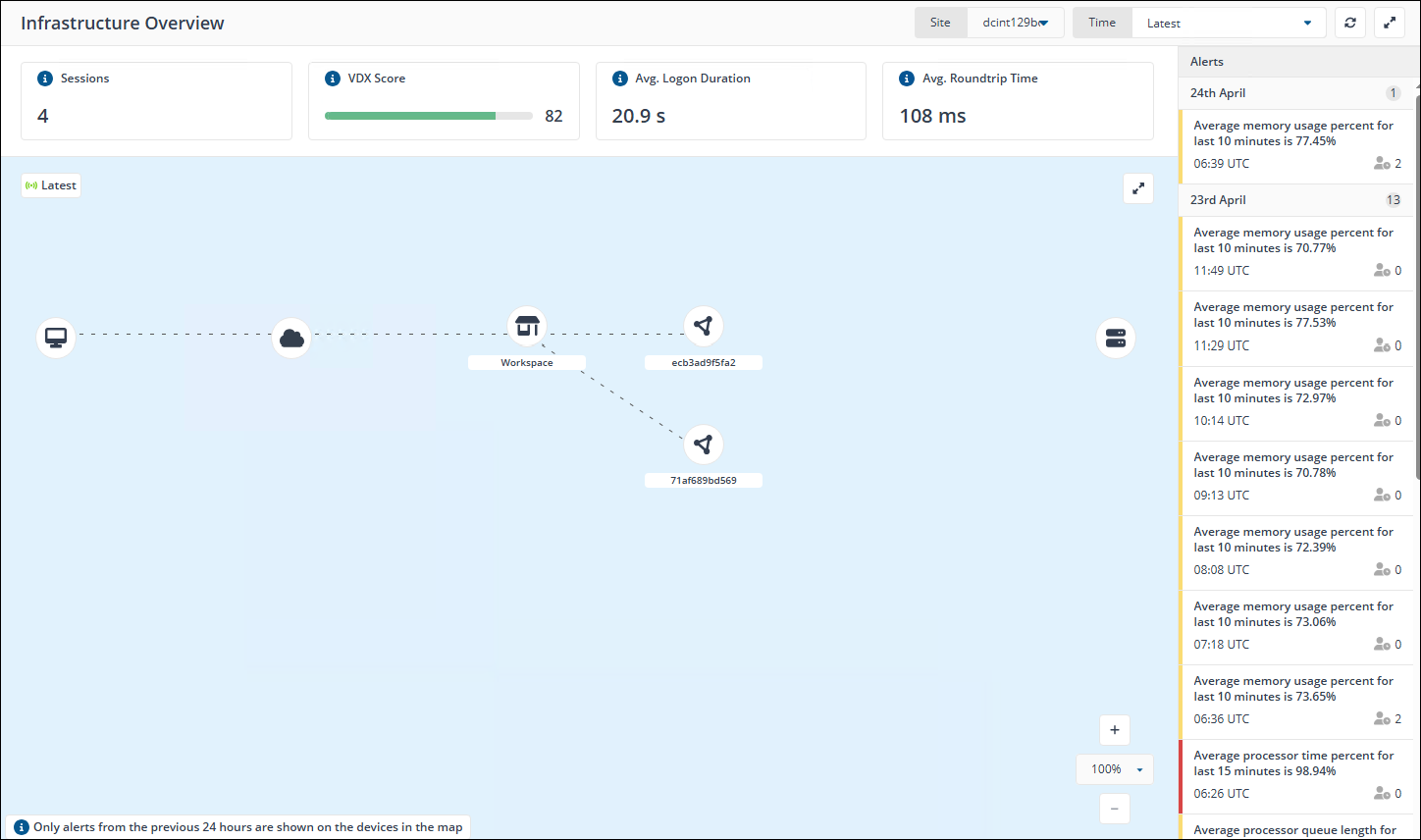The width and height of the screenshot is (1421, 840).
Task: Select the 71af689bd569 connector node
Action: pyautogui.click(x=703, y=445)
